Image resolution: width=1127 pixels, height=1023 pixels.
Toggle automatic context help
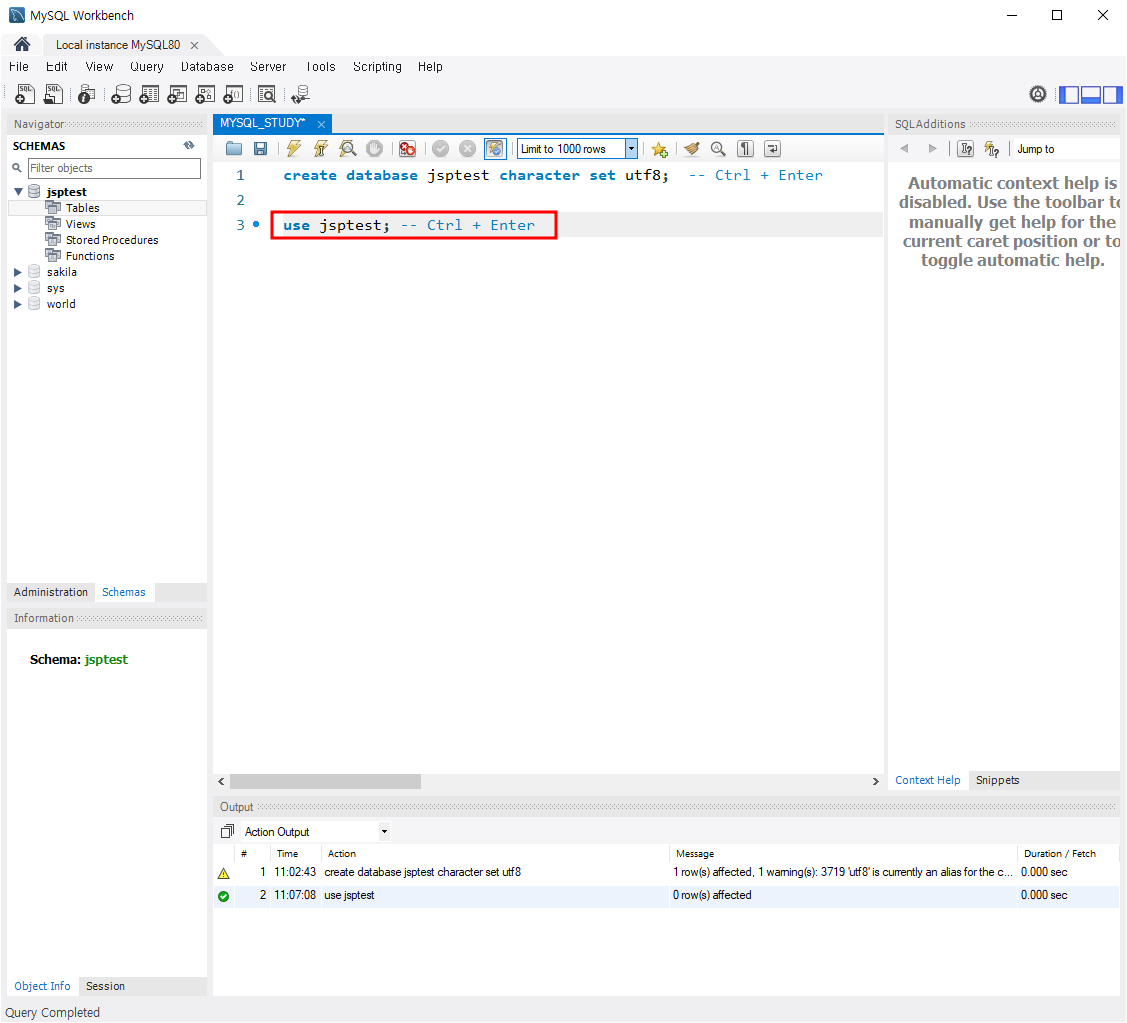point(992,149)
